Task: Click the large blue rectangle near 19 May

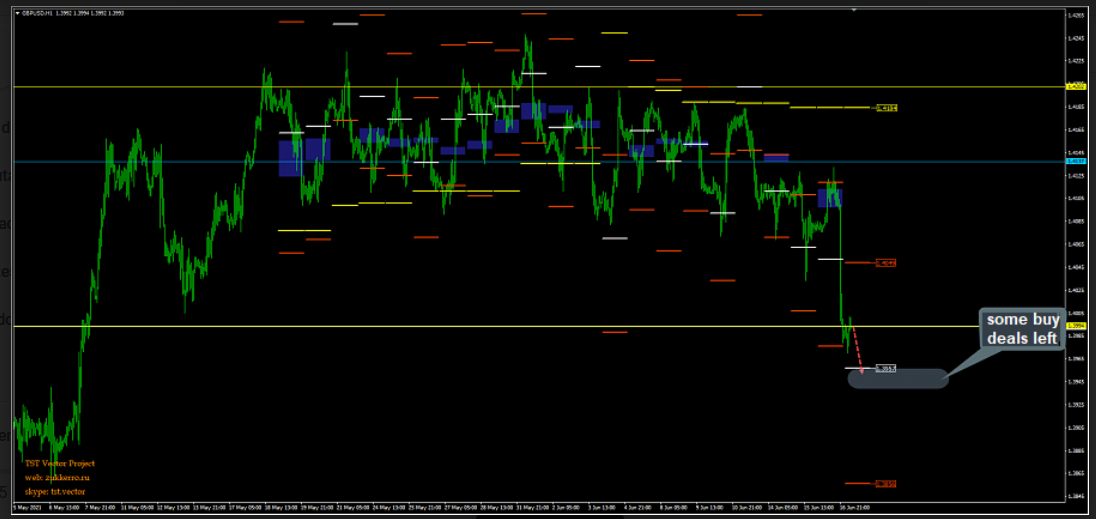Action: (304, 157)
